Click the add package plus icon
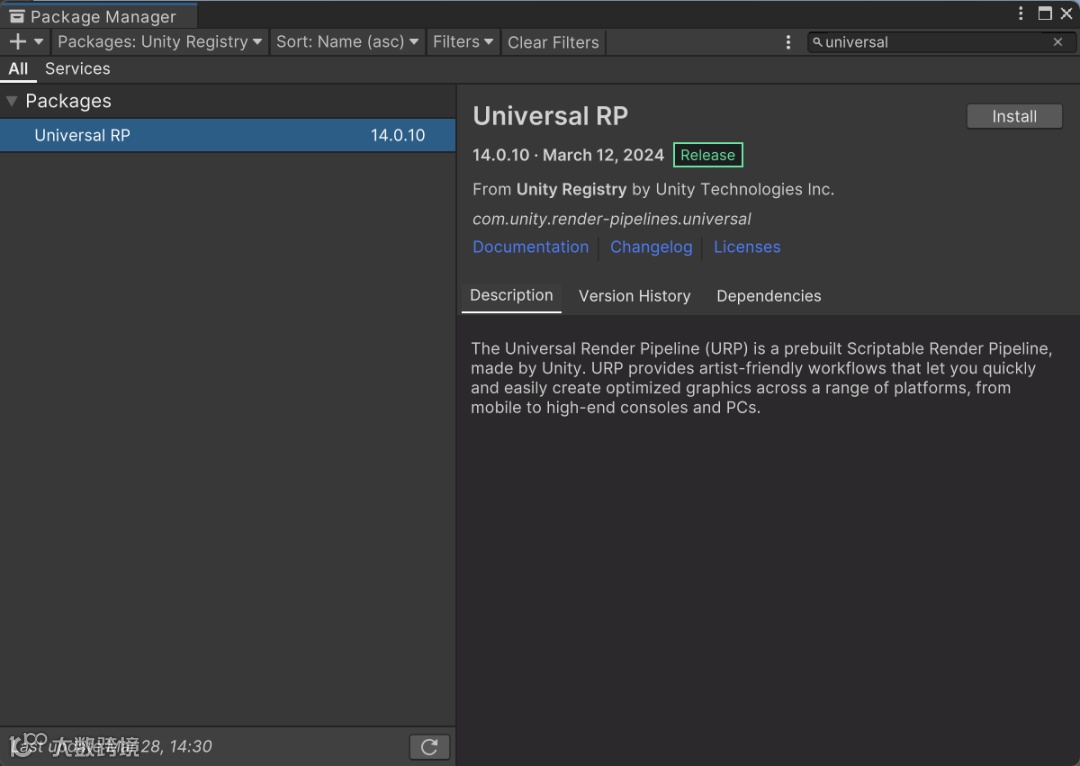The height and width of the screenshot is (766, 1080). click(17, 42)
